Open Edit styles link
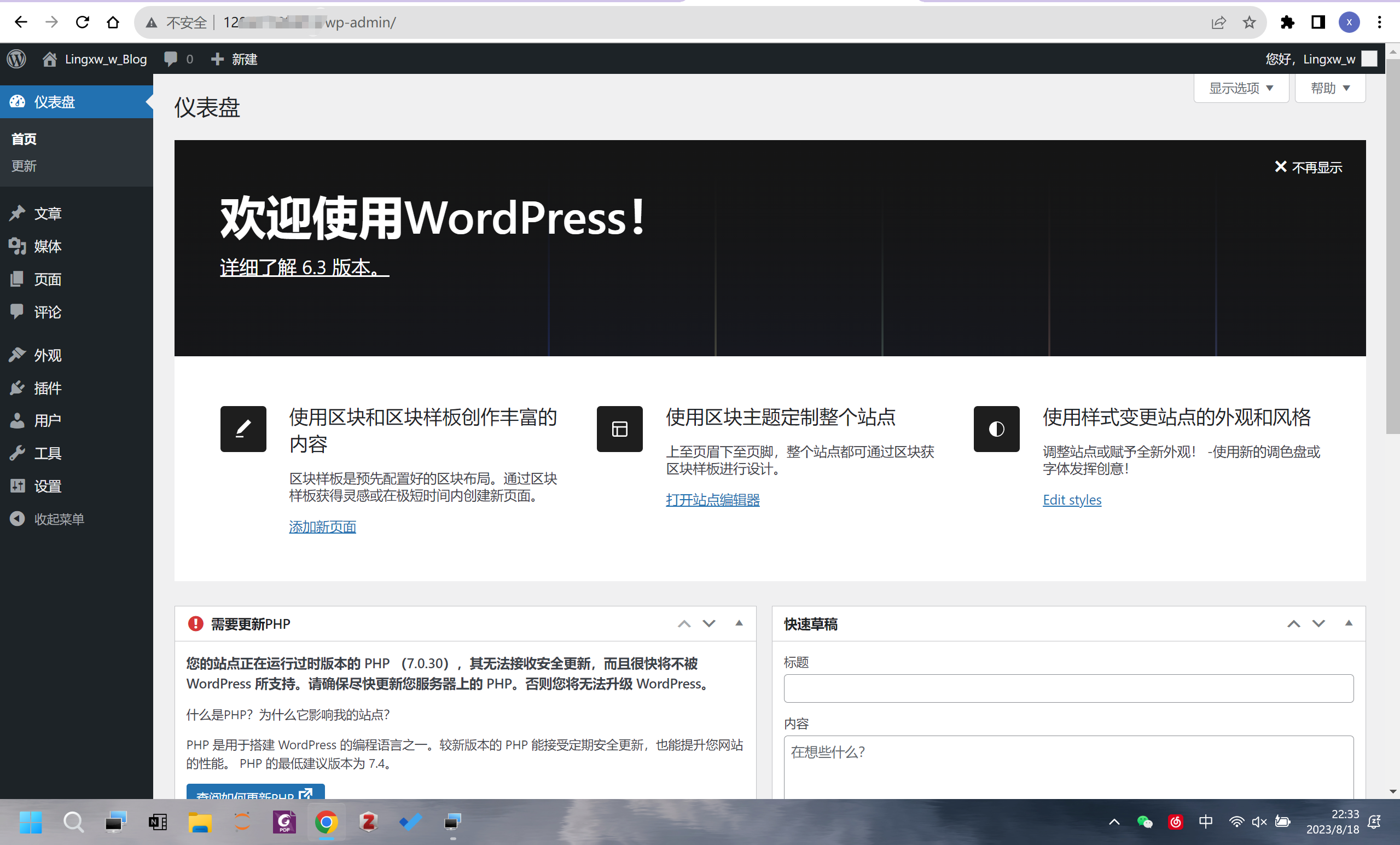Viewport: 1400px width, 845px height. pyautogui.click(x=1072, y=500)
